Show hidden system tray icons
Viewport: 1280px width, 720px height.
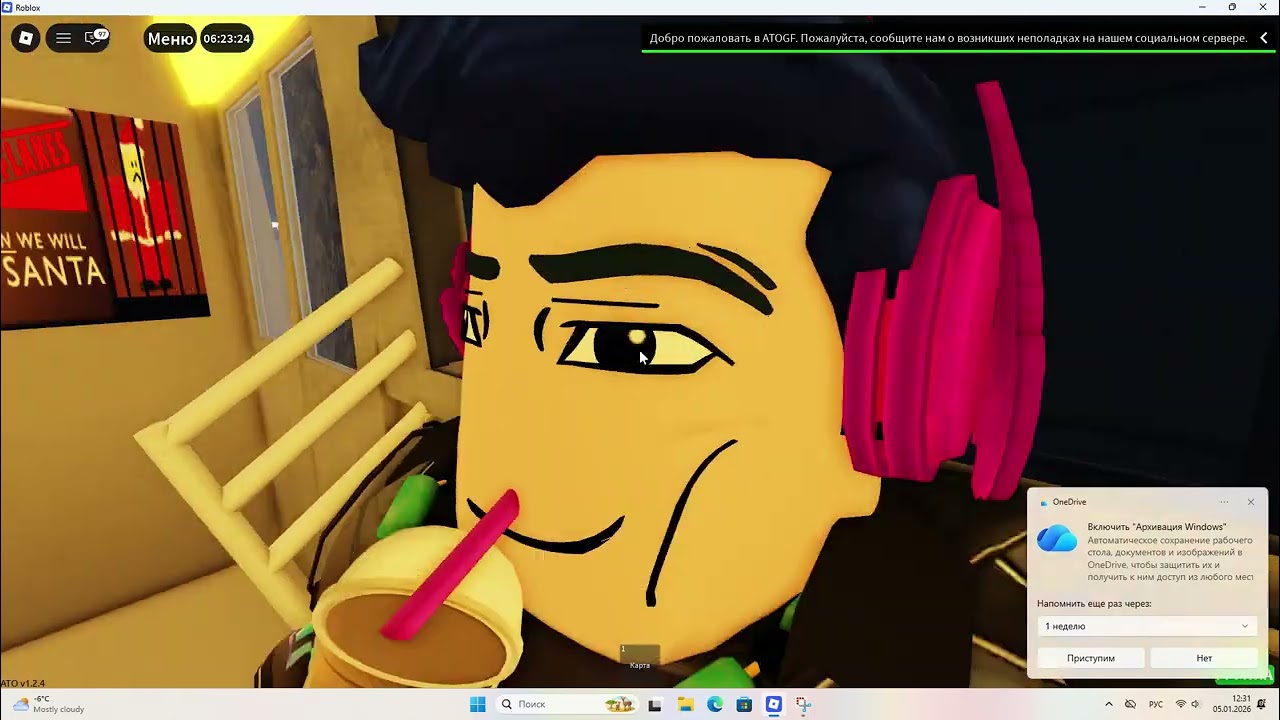tap(1108, 704)
